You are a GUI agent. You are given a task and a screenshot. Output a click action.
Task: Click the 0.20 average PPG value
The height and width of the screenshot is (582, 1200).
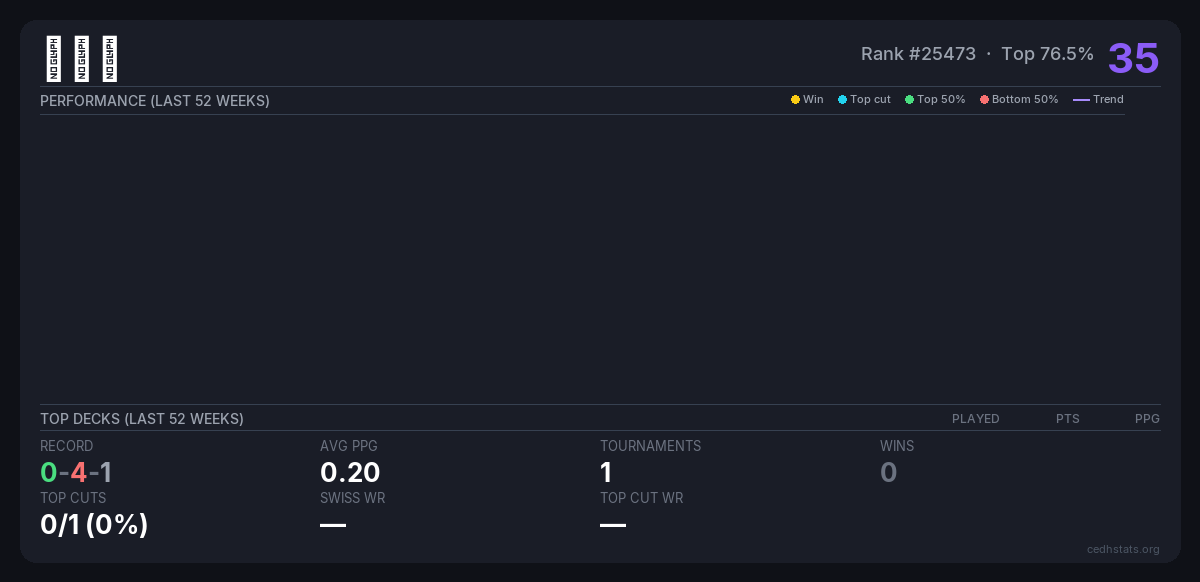350,472
